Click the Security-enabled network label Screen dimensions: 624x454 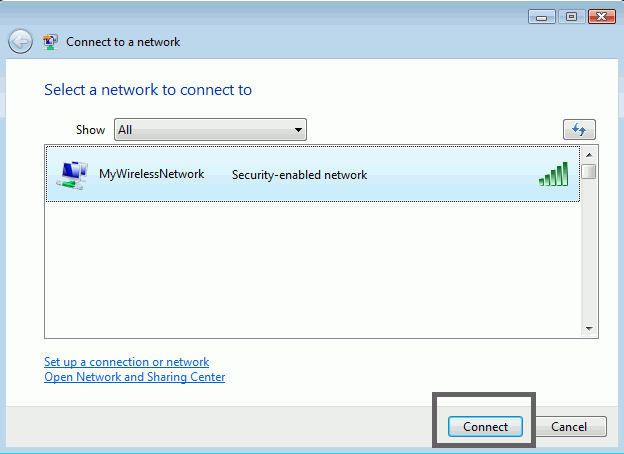299,175
